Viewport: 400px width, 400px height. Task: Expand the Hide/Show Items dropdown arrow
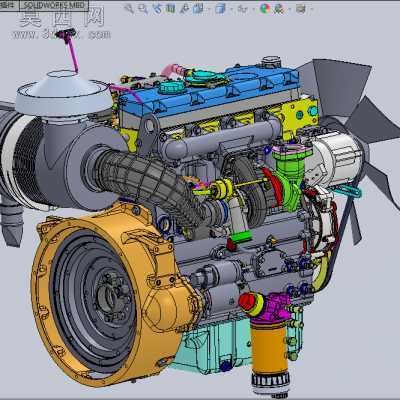[253, 9]
